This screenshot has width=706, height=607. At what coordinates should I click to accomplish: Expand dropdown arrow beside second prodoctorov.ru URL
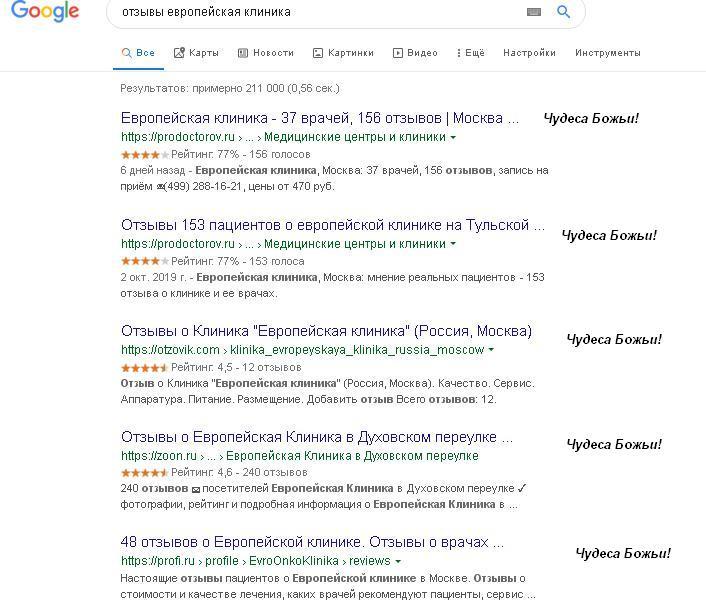[x=454, y=244]
